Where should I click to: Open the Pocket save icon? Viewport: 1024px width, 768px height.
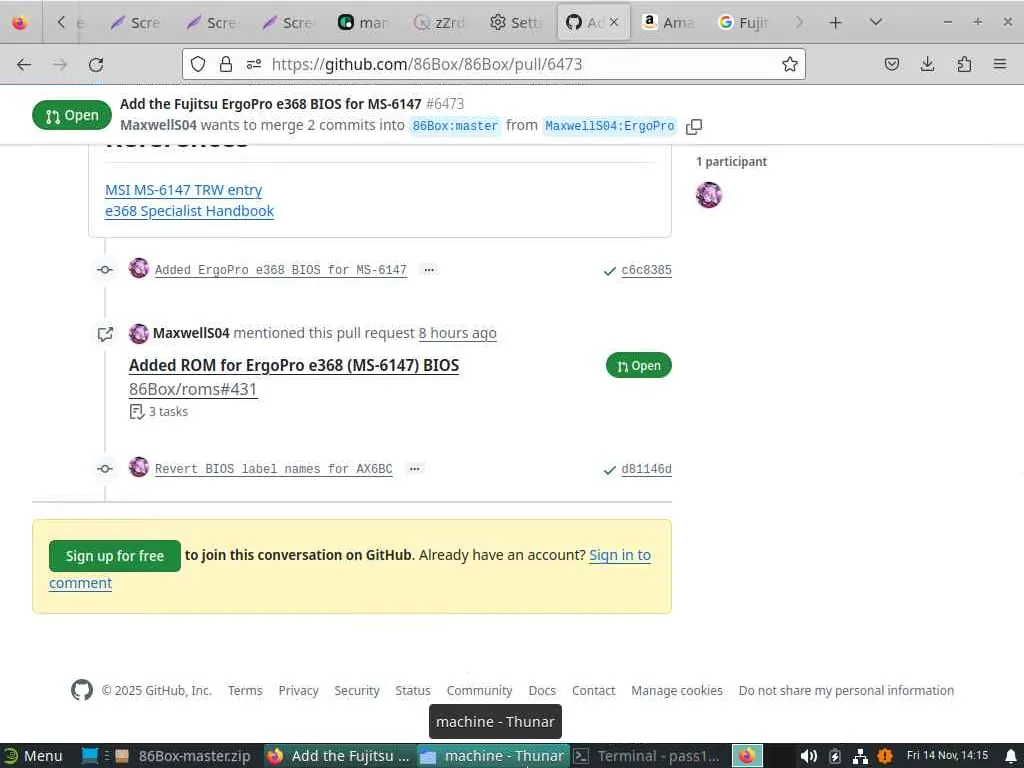pyautogui.click(x=891, y=64)
